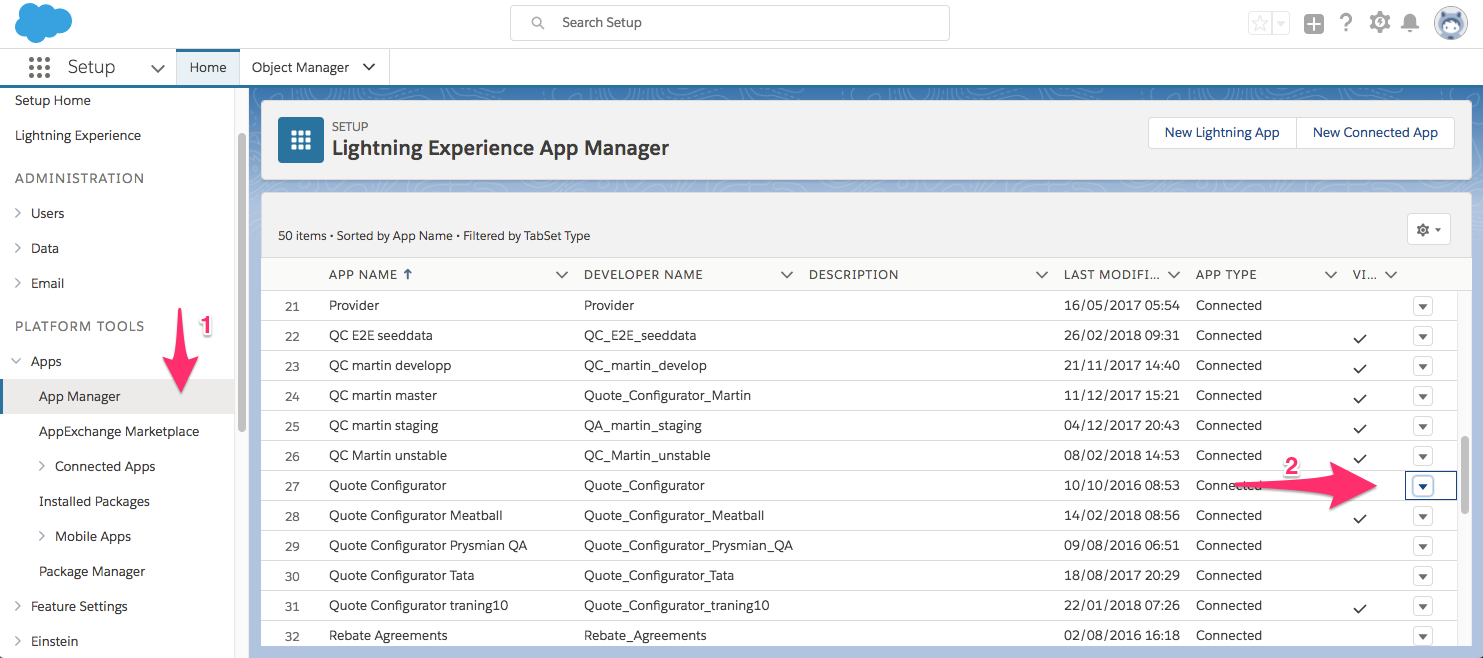1483x658 pixels.
Task: Open the App Launcher waffle icon
Action: [x=40, y=66]
